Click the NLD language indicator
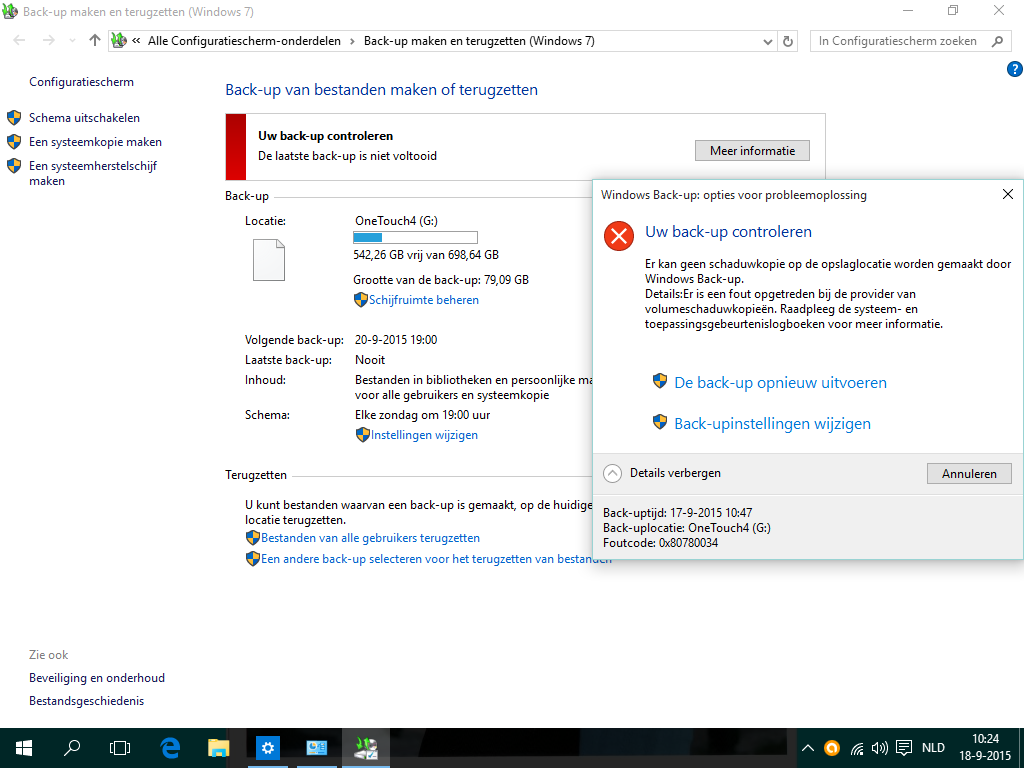Viewport: 1024px width, 768px height. pyautogui.click(x=933, y=748)
